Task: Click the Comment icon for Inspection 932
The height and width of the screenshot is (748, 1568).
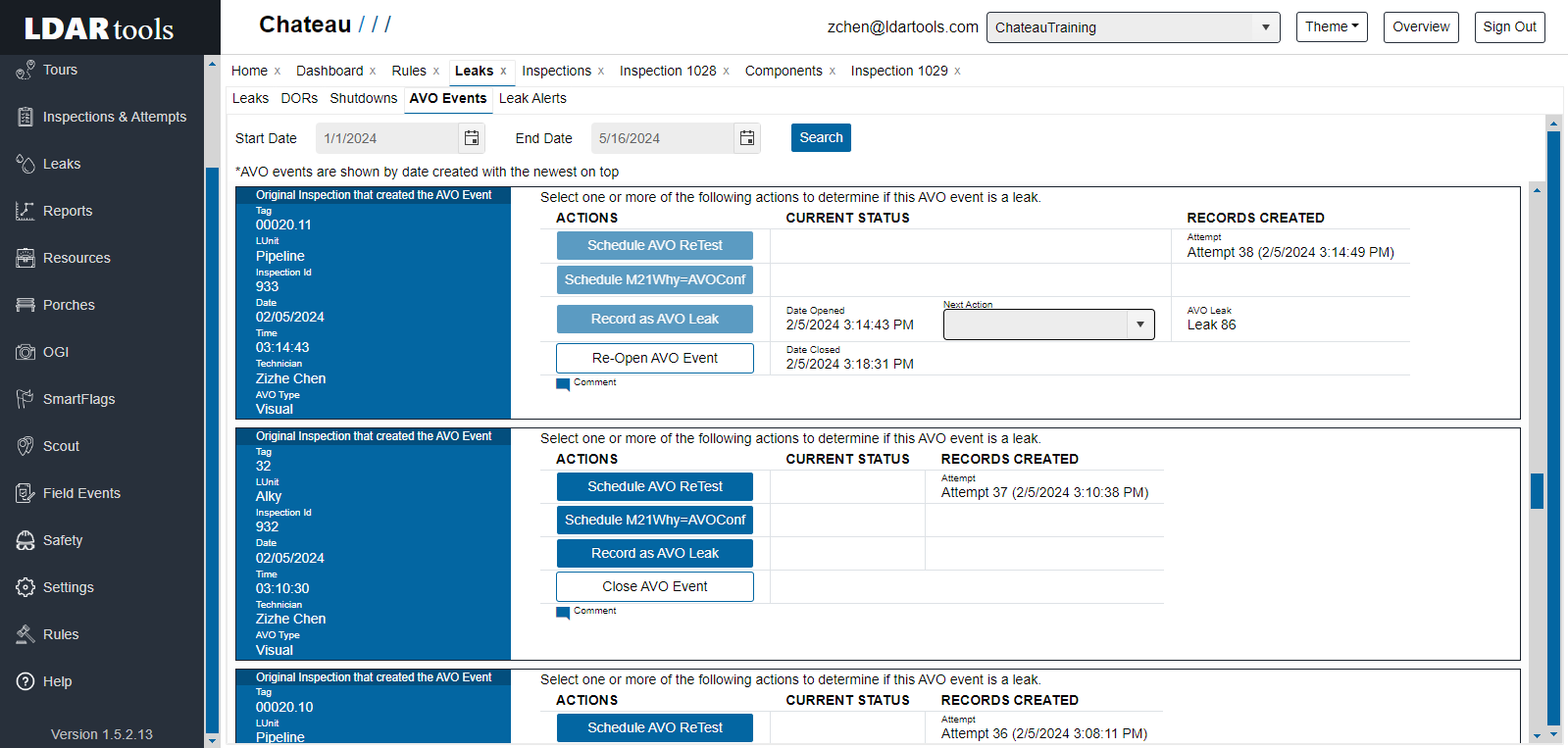Action: tap(563, 613)
